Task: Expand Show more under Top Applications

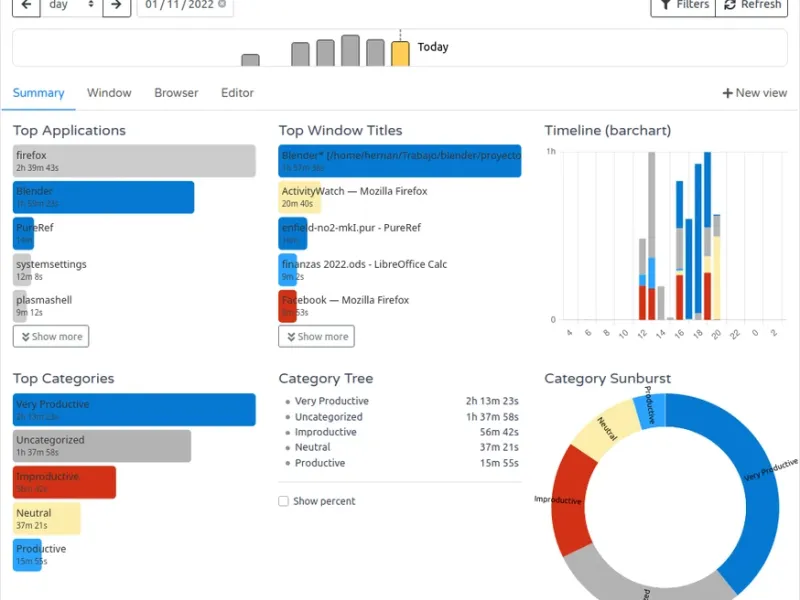Action: click(x=51, y=336)
